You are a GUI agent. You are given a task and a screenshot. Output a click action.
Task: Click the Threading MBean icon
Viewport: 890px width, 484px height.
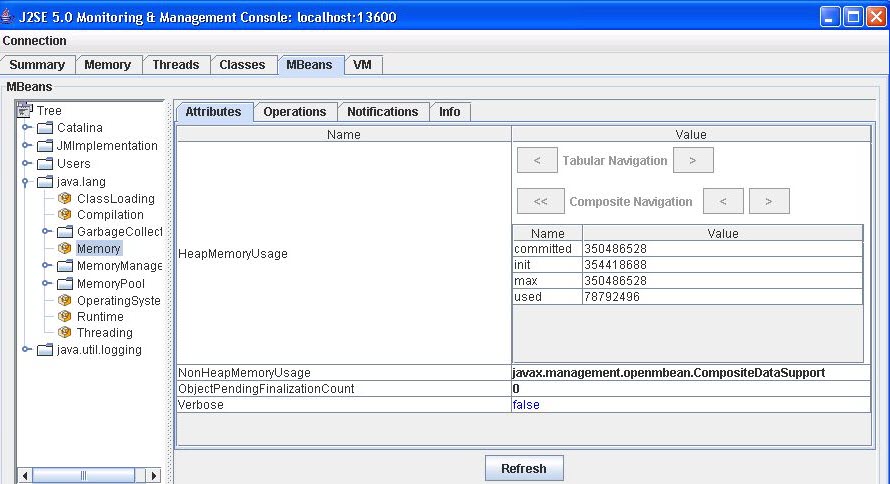(x=65, y=332)
